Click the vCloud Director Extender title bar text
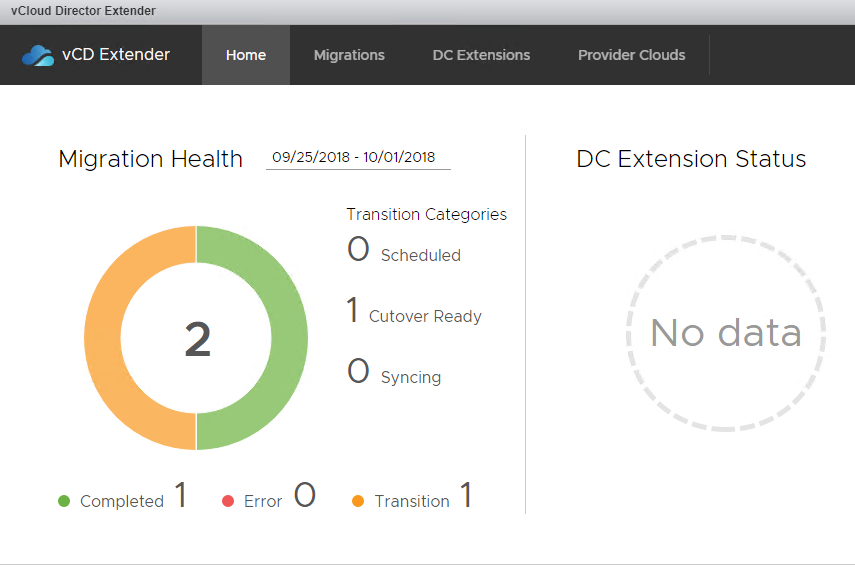The width and height of the screenshot is (855, 567). click(x=83, y=11)
